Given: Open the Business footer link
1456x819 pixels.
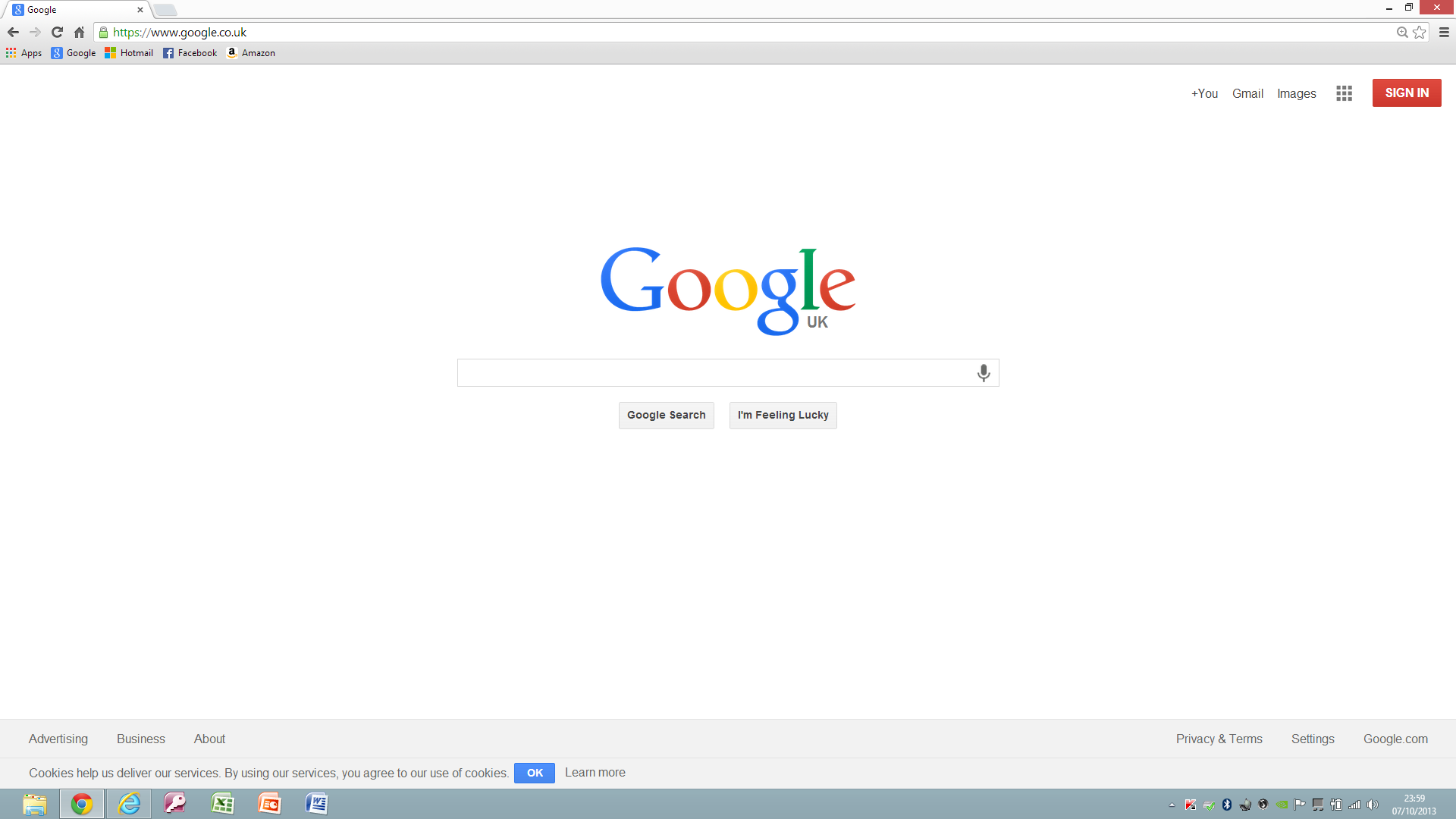Looking at the screenshot, I should (x=141, y=739).
